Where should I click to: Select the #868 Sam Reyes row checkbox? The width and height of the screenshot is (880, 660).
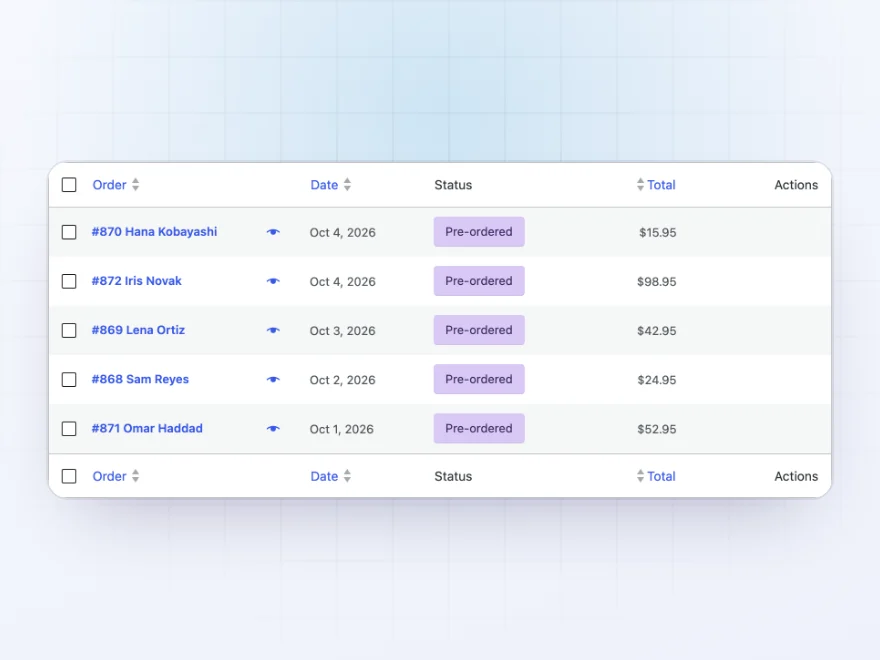tap(69, 379)
